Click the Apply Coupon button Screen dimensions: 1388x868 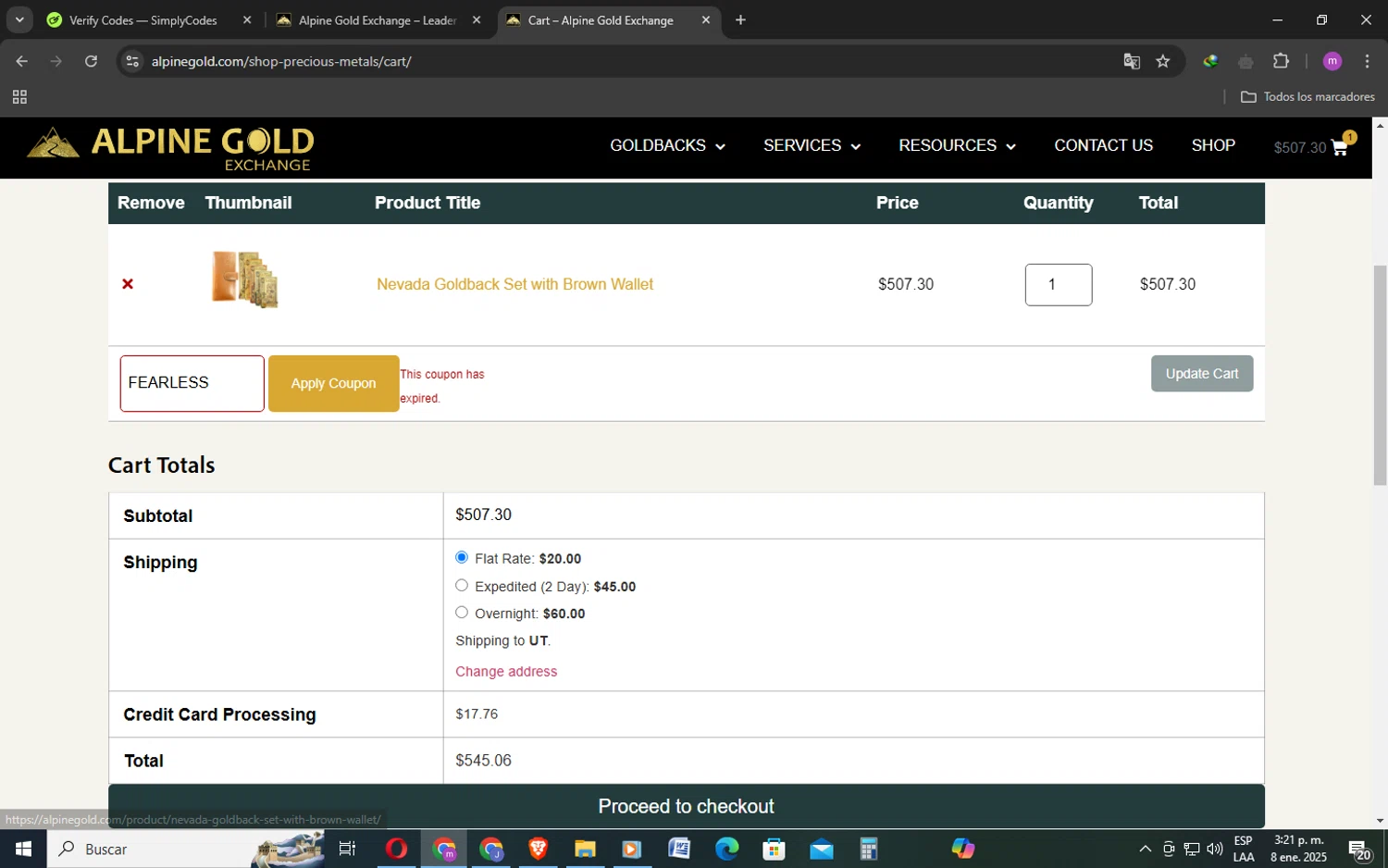(333, 383)
